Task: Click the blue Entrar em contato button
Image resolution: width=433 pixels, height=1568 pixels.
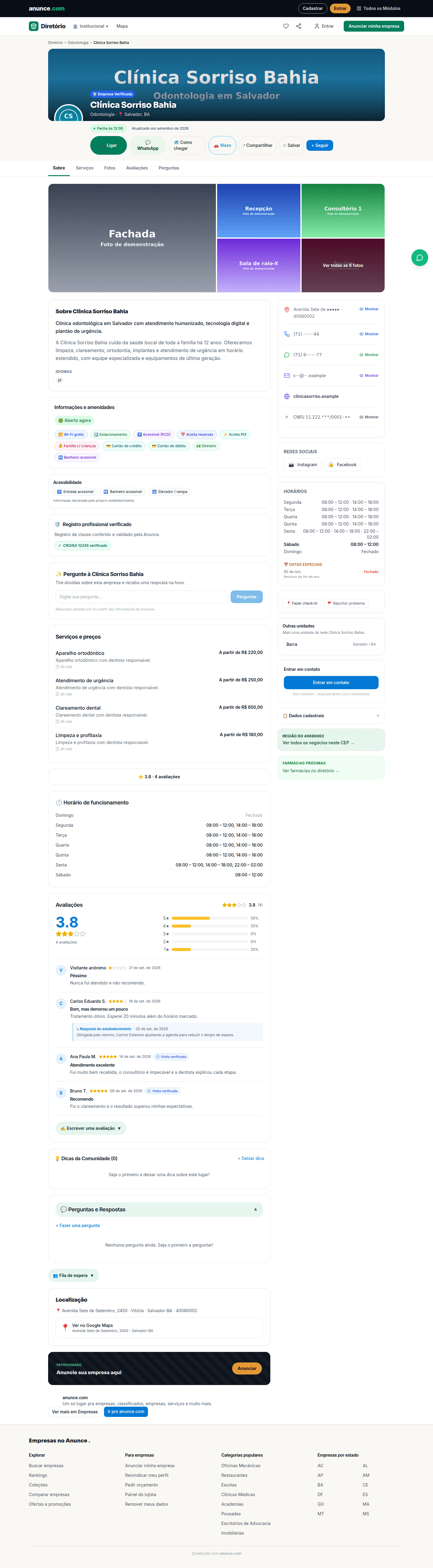Action: tap(331, 682)
